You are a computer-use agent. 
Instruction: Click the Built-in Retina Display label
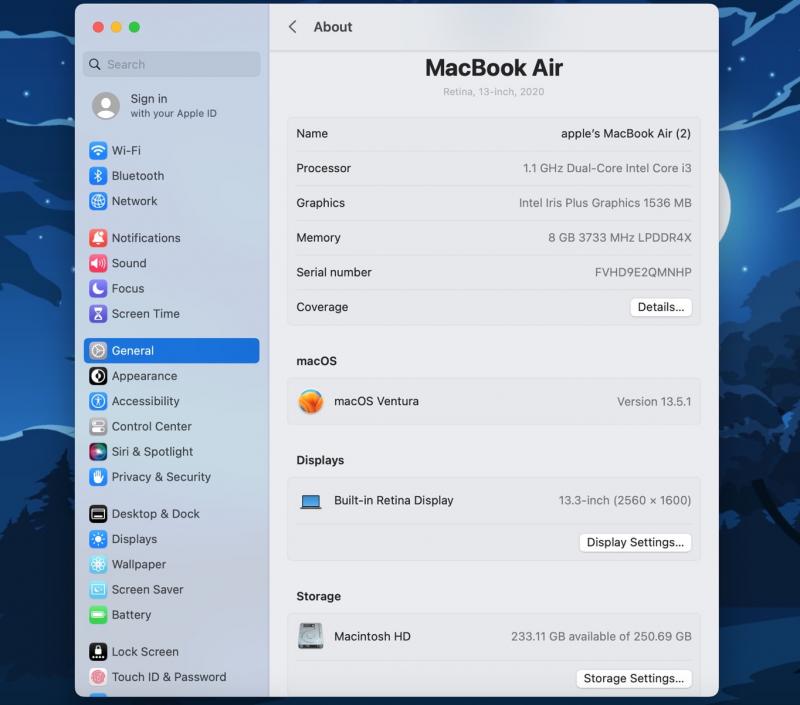click(x=394, y=500)
